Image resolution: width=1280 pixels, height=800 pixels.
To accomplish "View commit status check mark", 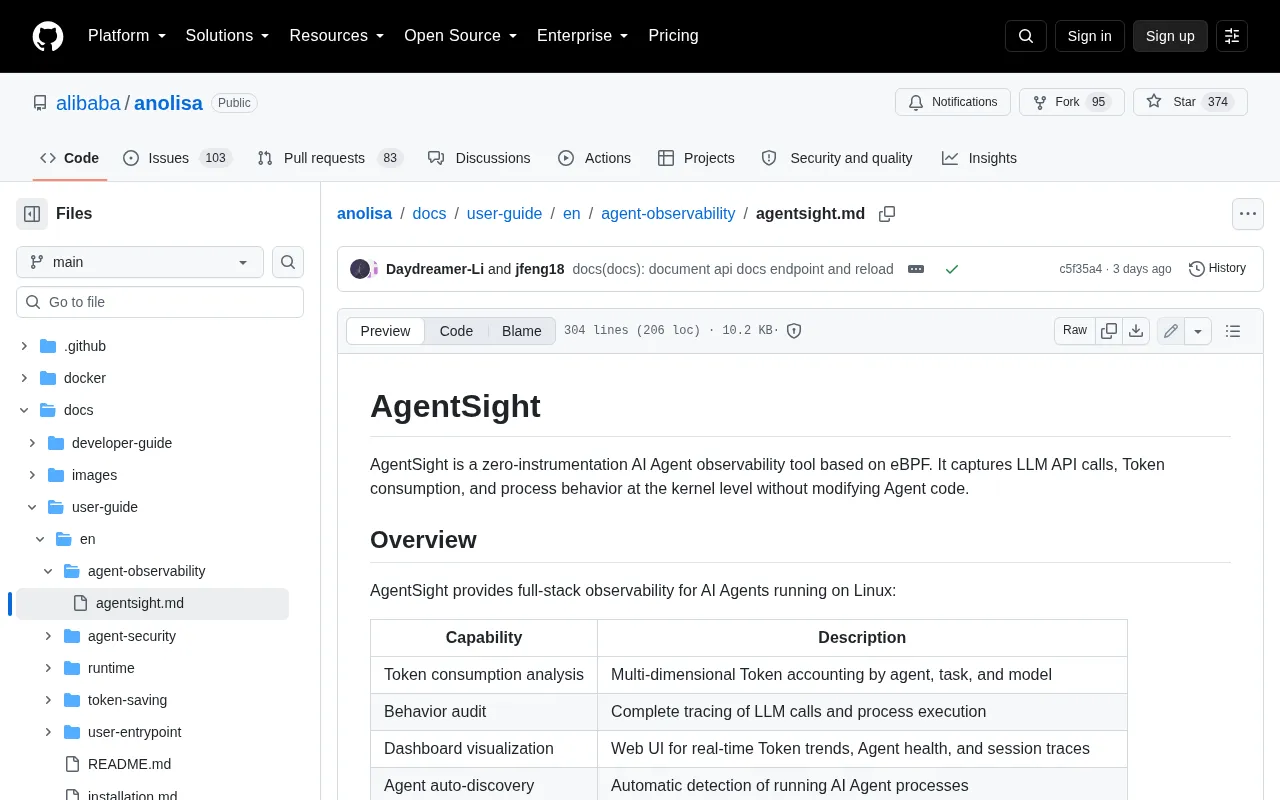I will point(952,269).
